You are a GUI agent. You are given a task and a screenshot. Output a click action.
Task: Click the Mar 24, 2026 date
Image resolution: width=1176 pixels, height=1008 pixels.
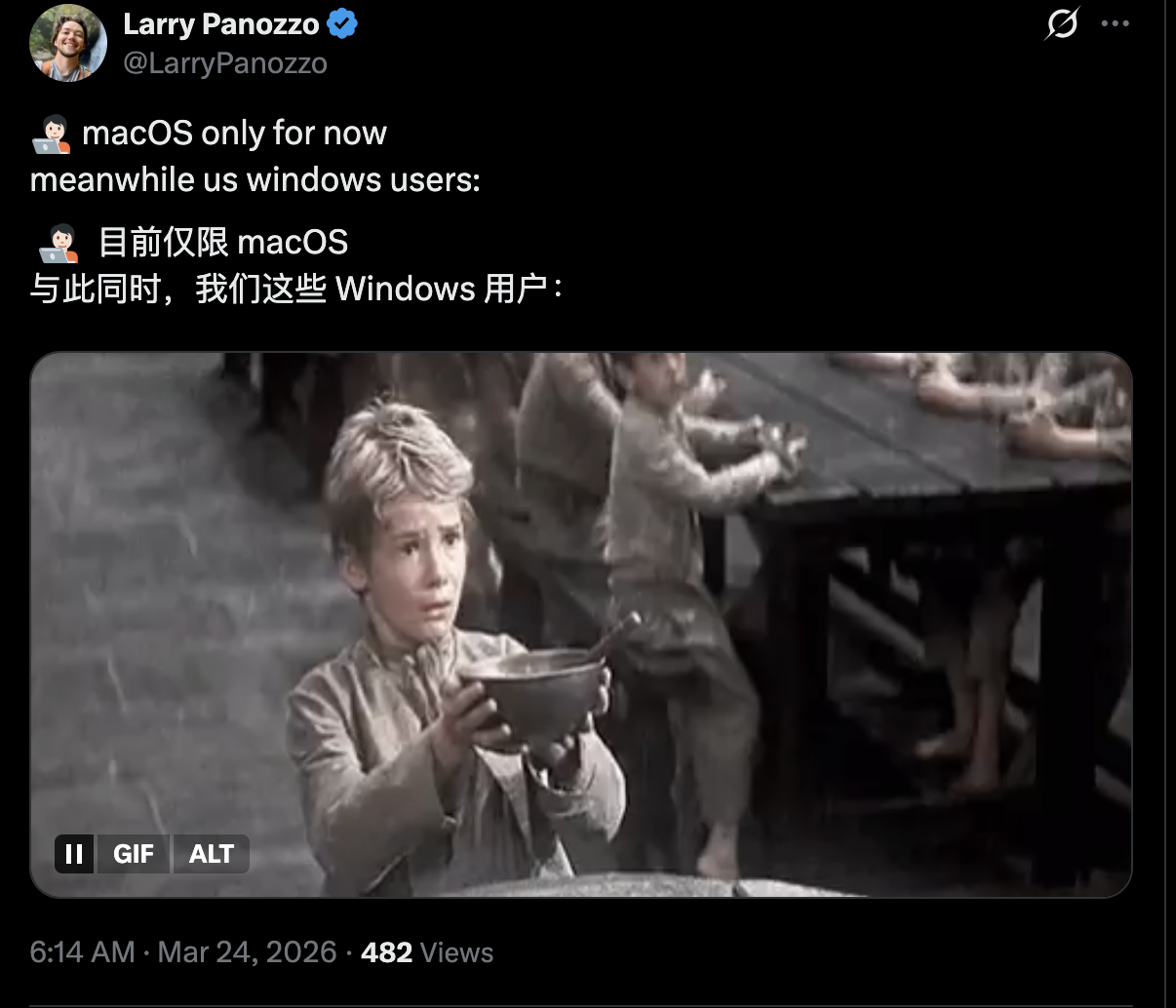click(248, 952)
